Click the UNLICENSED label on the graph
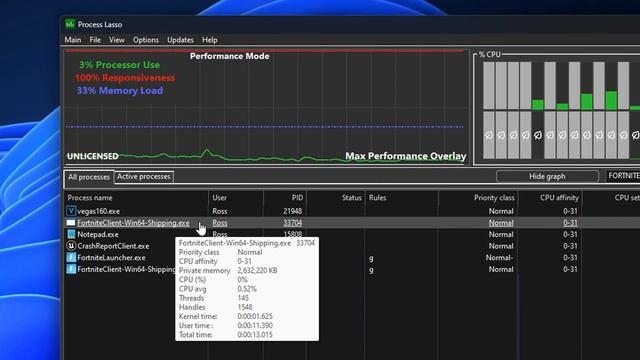Viewport: 640px width, 360px height. [x=93, y=156]
